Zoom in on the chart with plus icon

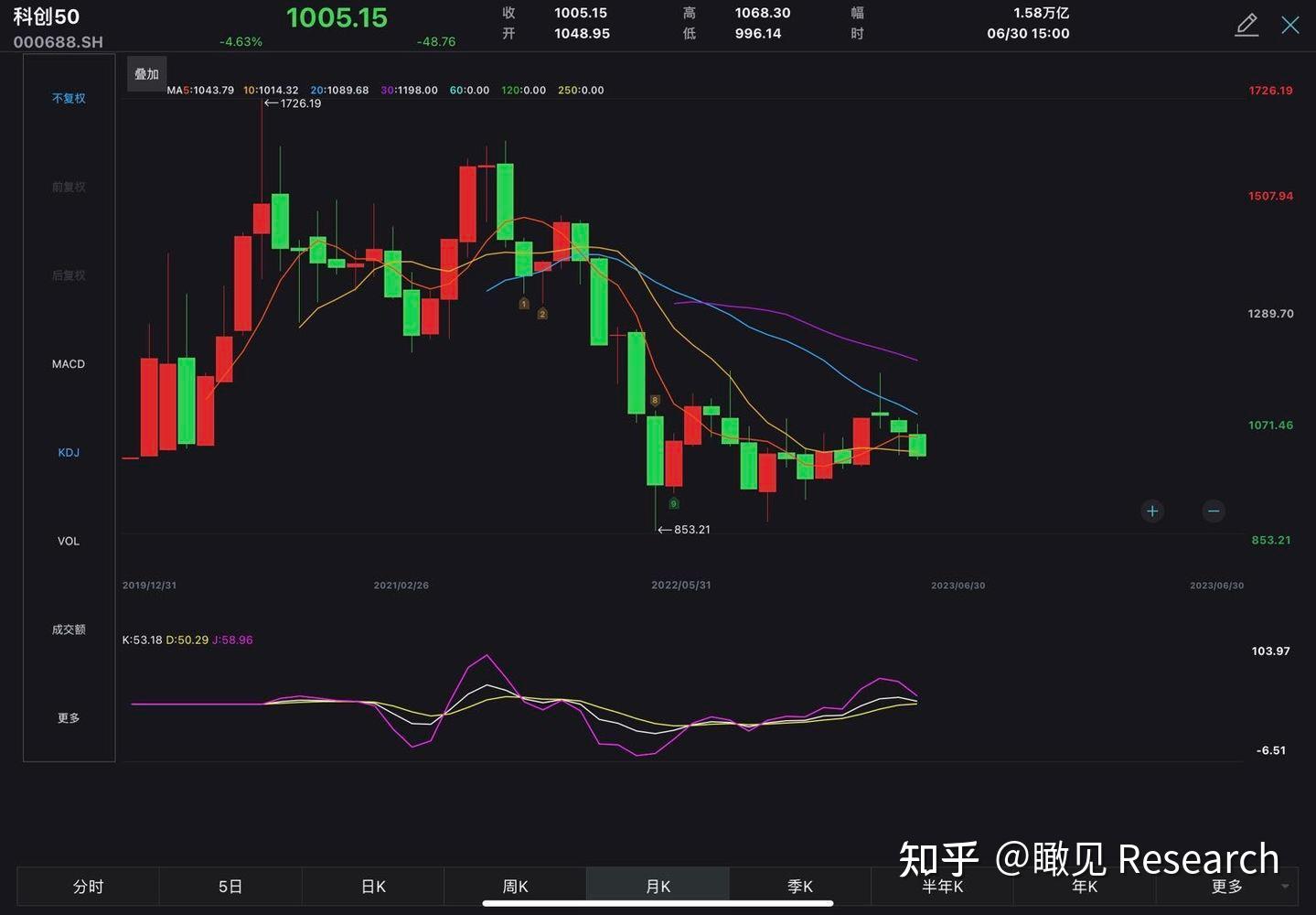click(1151, 511)
